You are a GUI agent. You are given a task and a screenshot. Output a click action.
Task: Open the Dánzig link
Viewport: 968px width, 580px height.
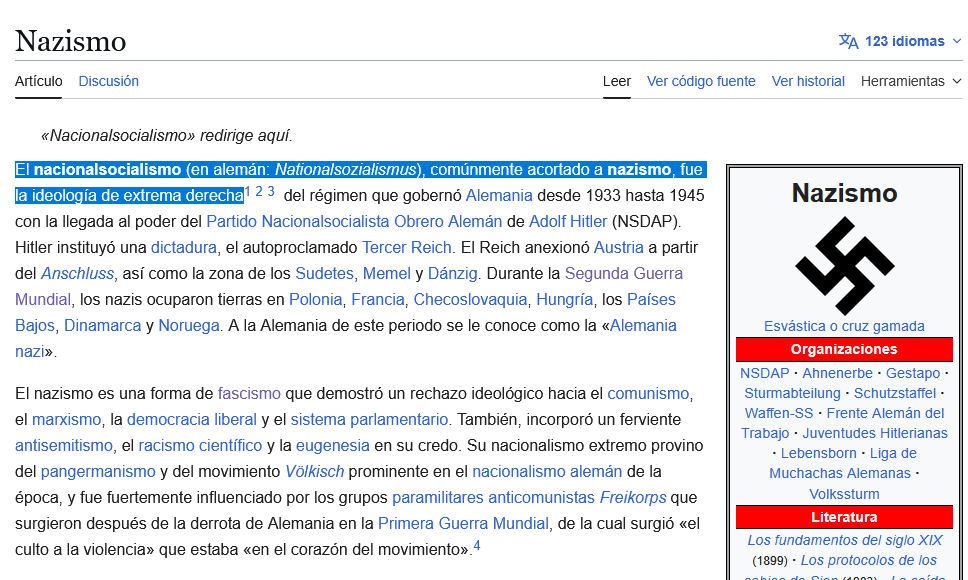click(453, 273)
